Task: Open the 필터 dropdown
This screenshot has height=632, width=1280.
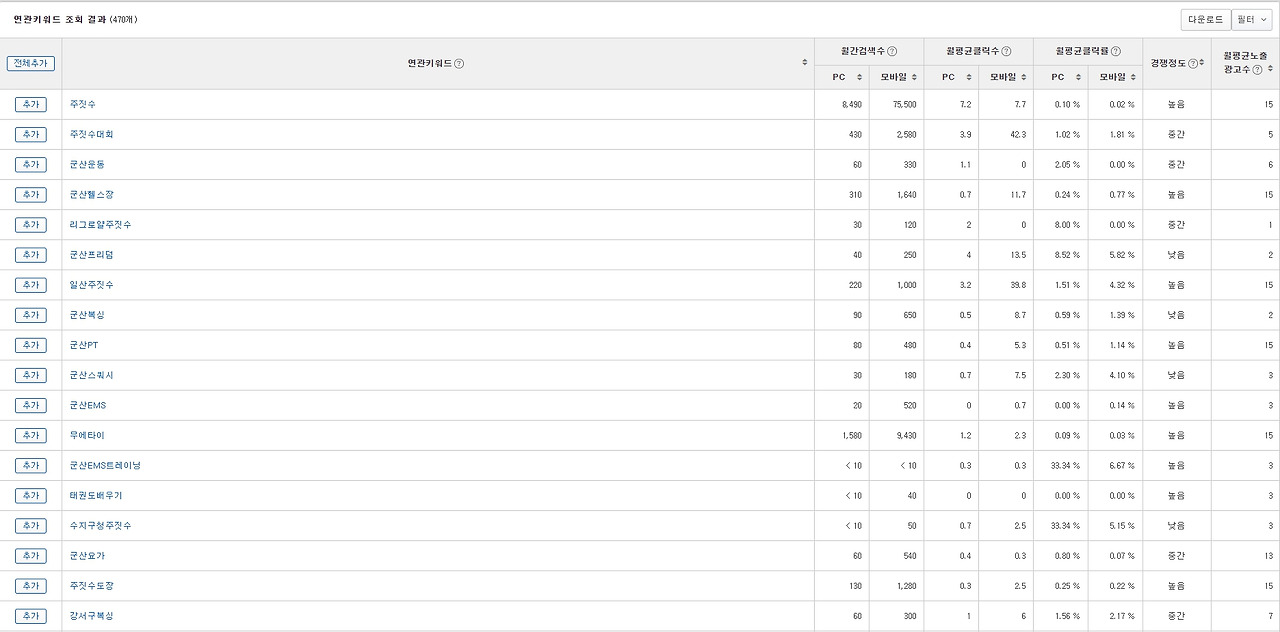Action: (x=1252, y=20)
